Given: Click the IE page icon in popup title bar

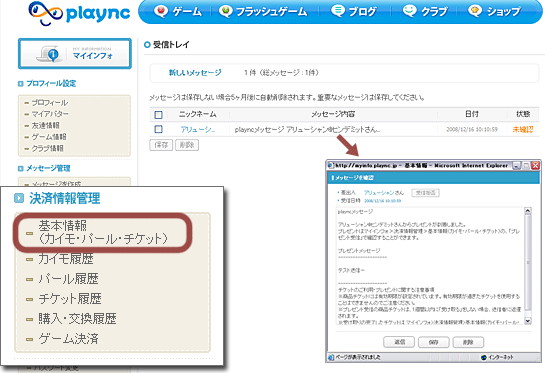Looking at the screenshot, I should coord(331,166).
